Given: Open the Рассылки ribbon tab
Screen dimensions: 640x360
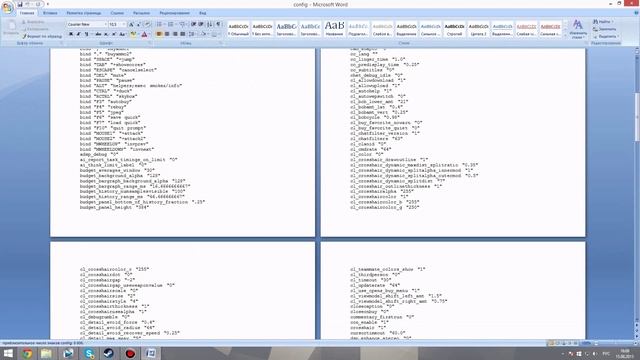Looking at the screenshot, I should point(142,13).
